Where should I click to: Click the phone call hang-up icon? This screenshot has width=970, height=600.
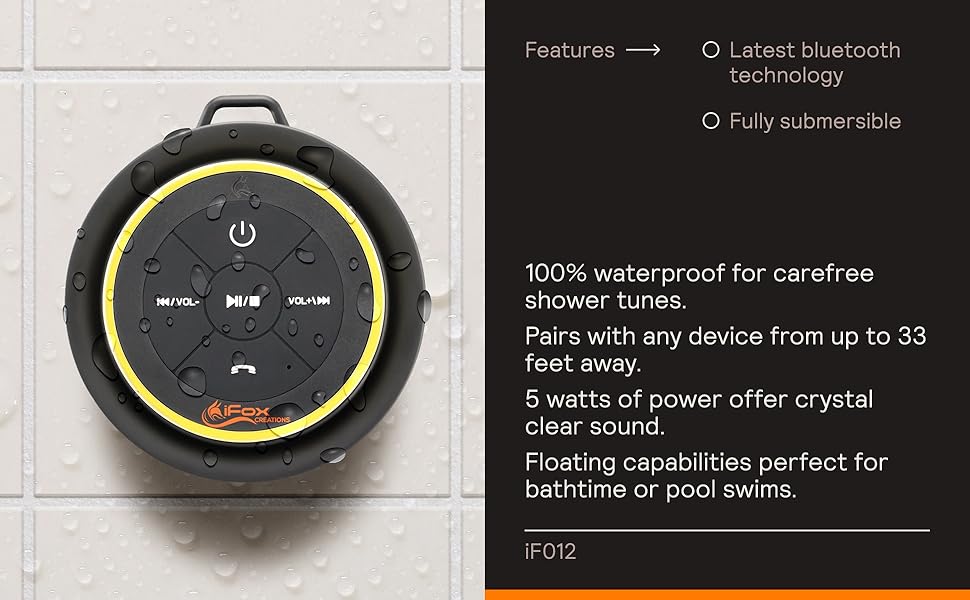tap(244, 369)
